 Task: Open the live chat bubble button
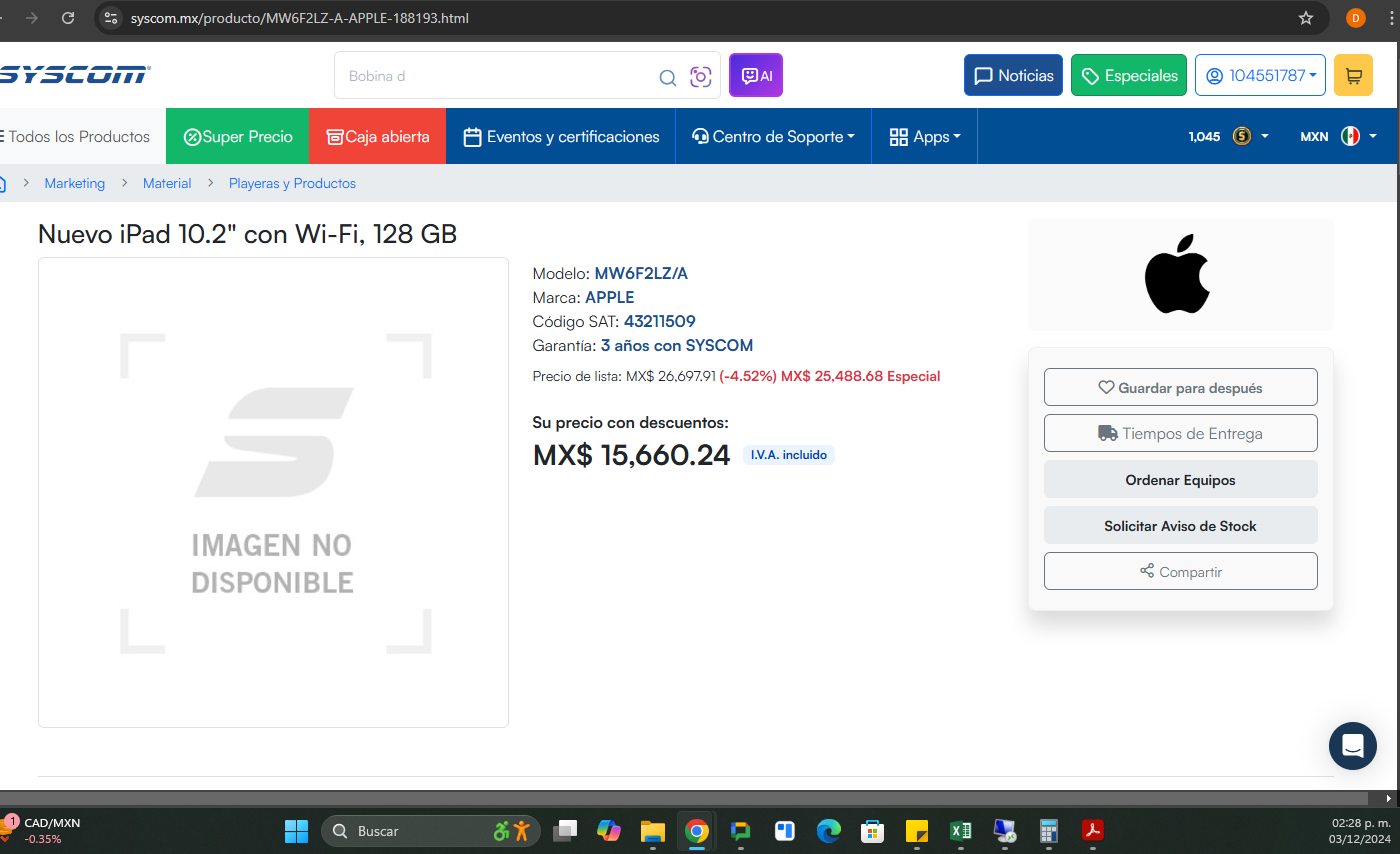[1353, 746]
